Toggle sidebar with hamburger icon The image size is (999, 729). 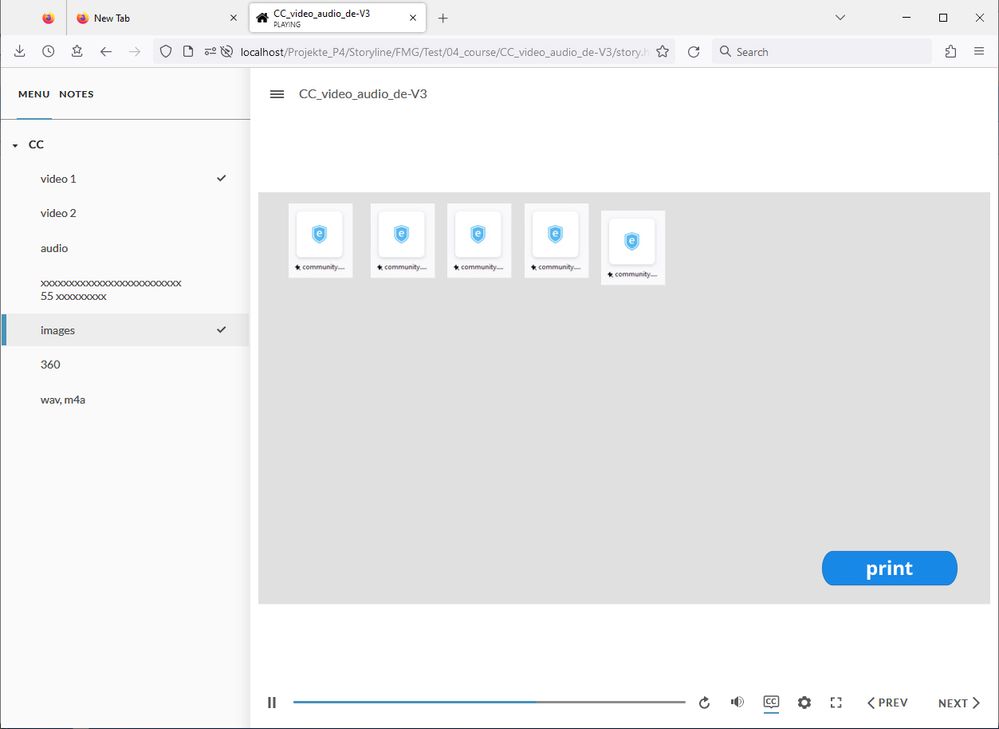click(277, 94)
